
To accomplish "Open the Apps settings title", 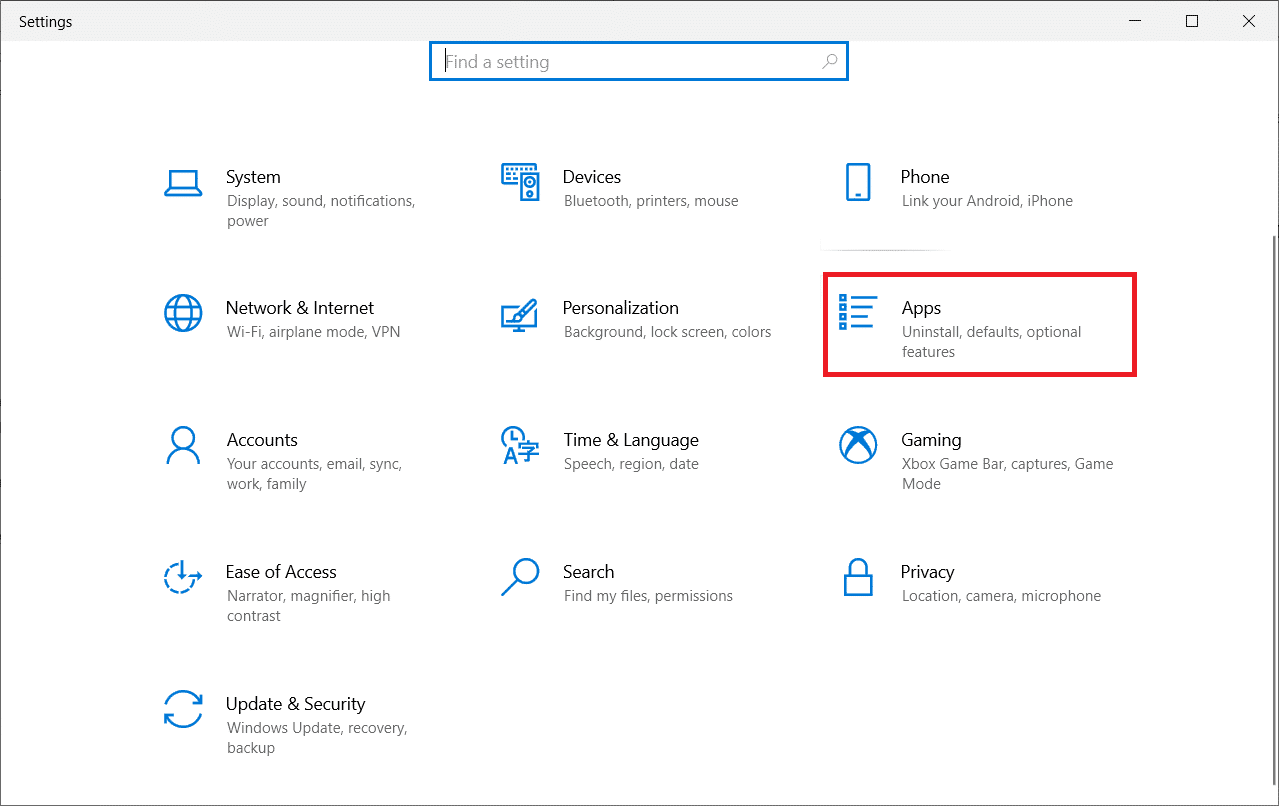I will pyautogui.click(x=921, y=308).
